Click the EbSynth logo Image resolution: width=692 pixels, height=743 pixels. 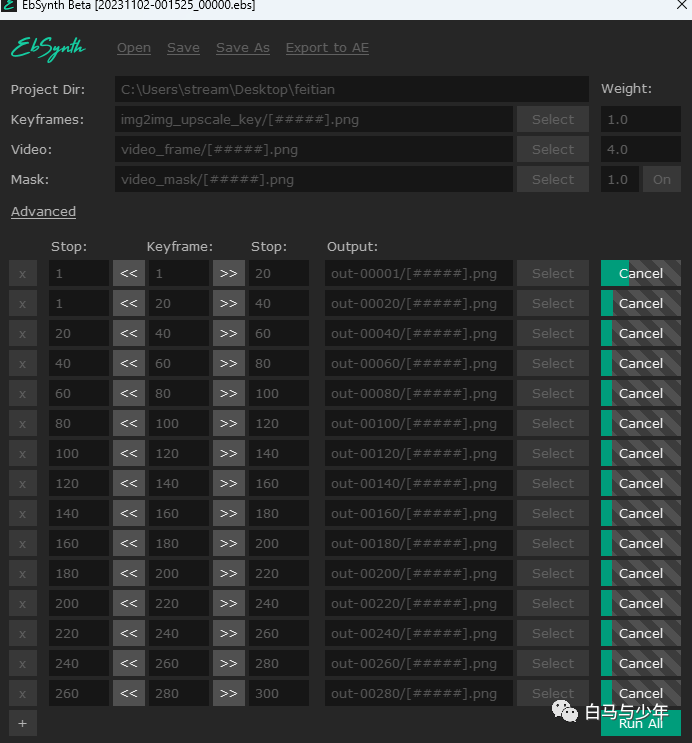point(48,49)
